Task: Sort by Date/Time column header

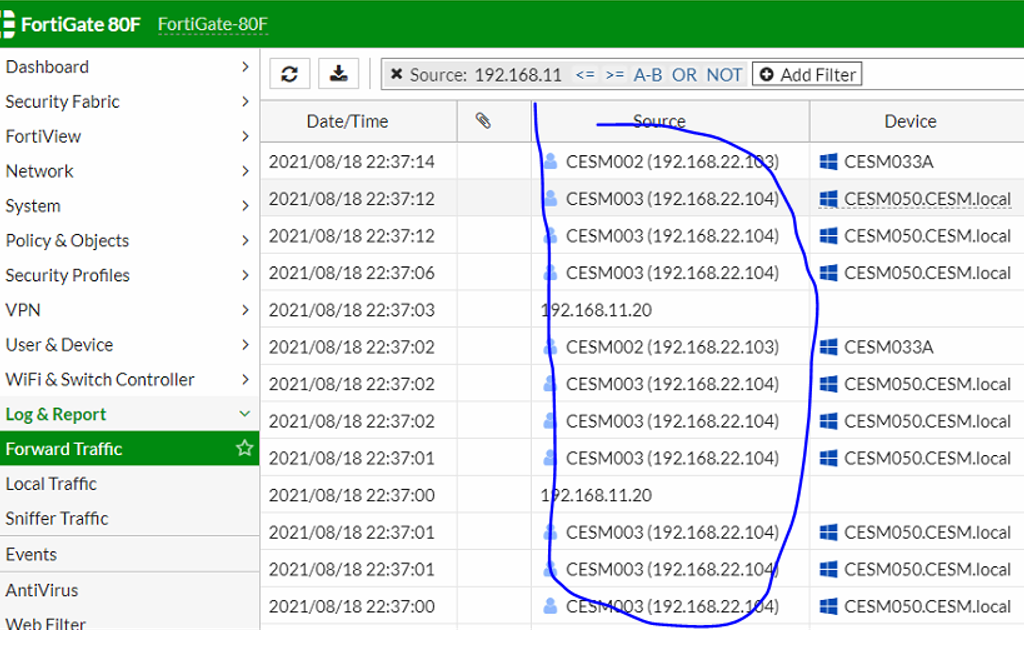Action: click(347, 122)
